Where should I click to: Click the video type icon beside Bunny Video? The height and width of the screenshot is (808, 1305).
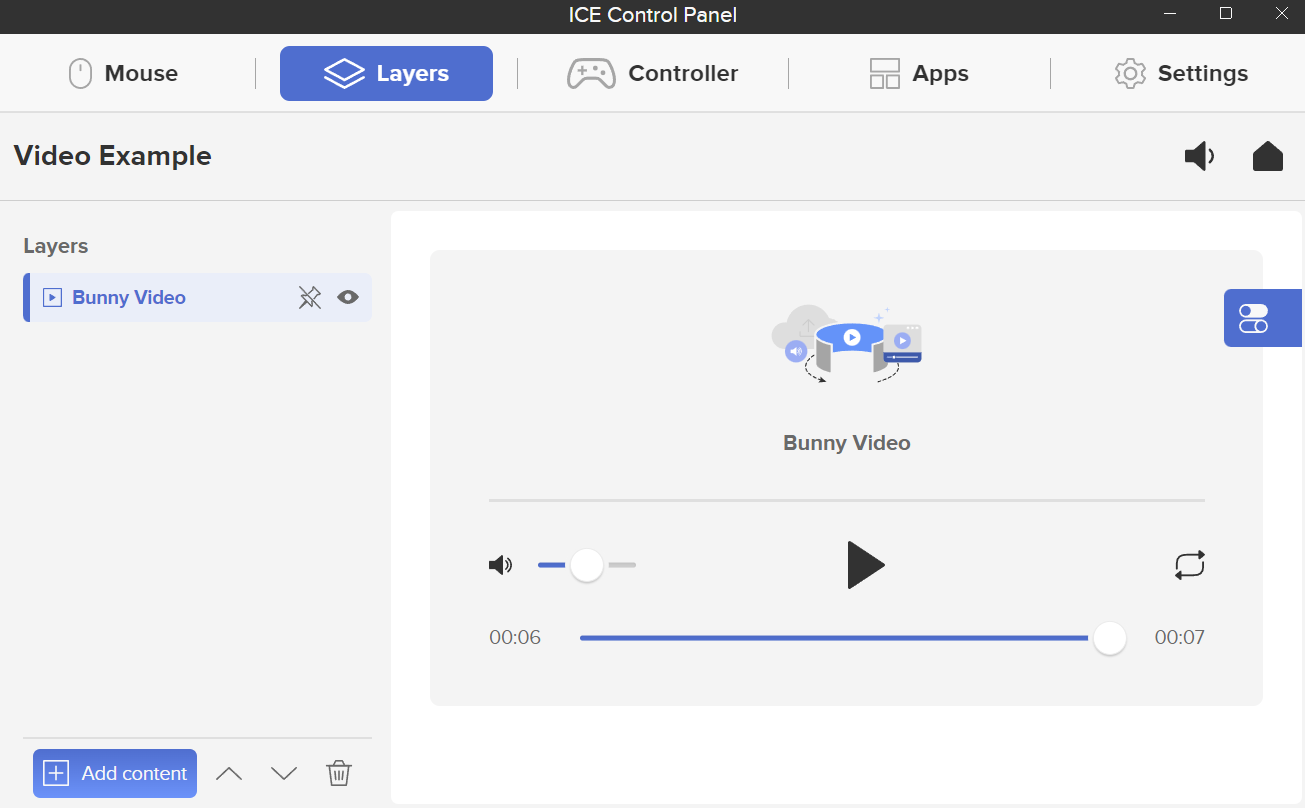(51, 297)
